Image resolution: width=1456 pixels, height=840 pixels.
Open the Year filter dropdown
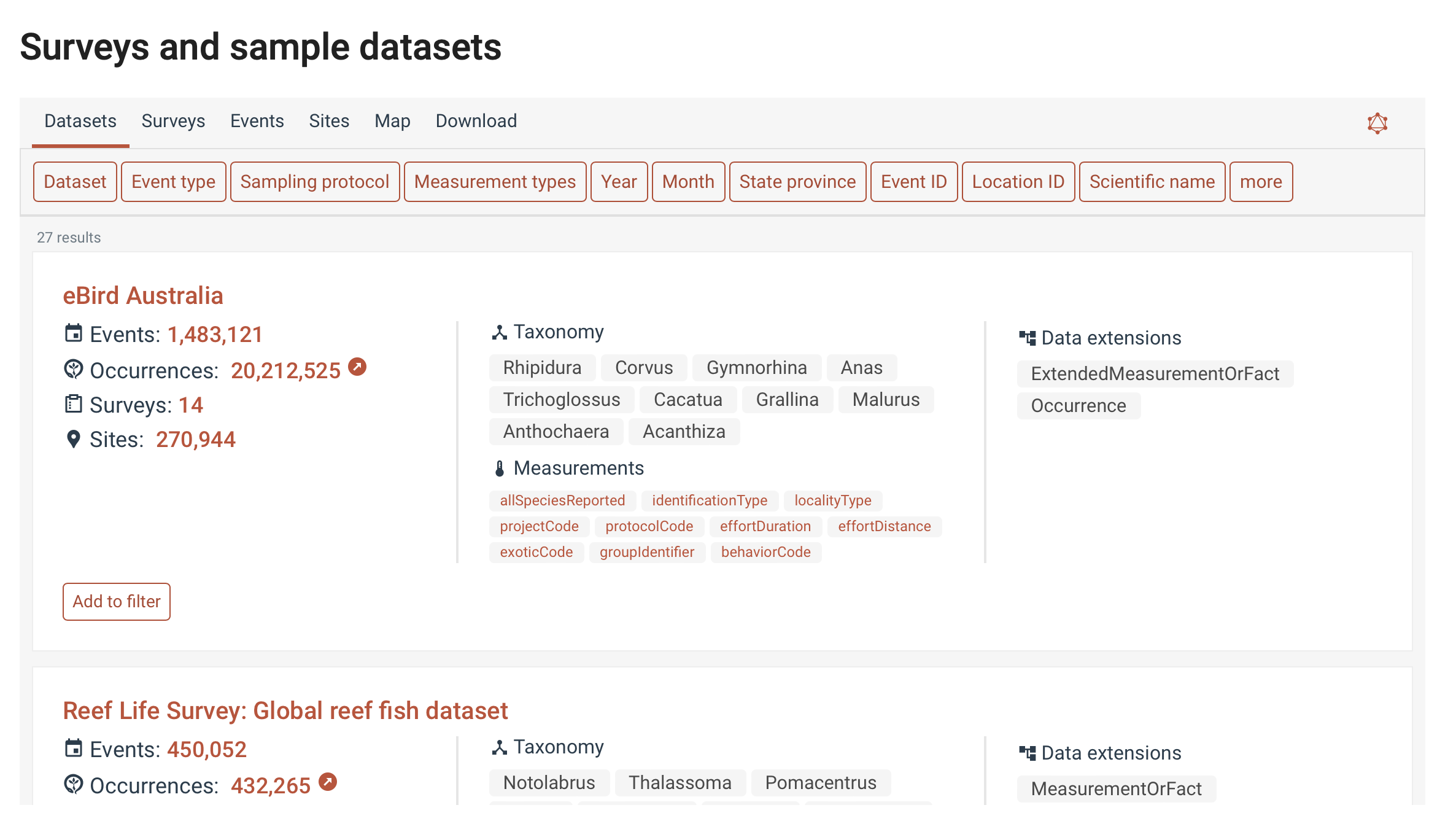click(618, 182)
